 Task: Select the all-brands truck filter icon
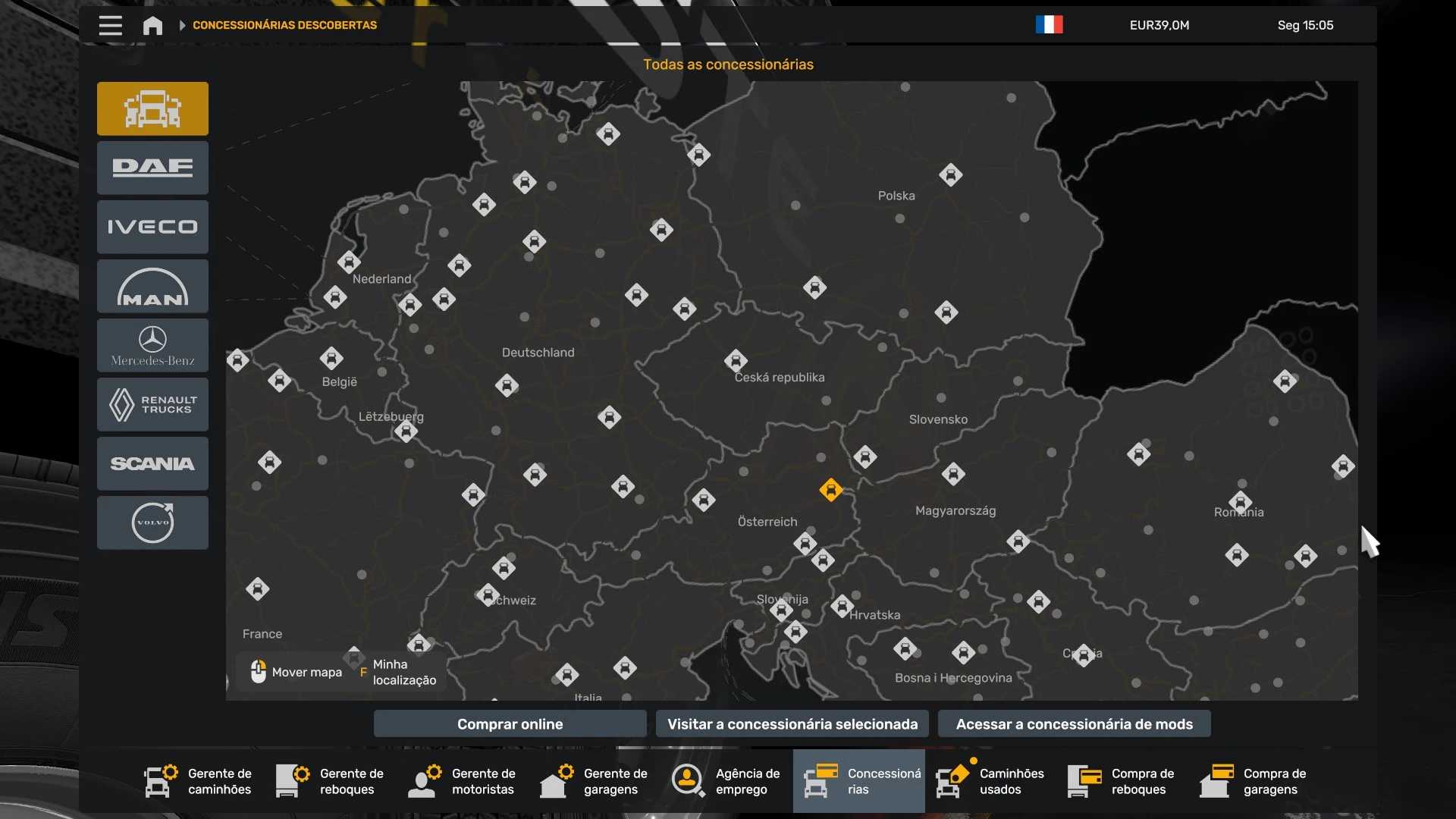coord(152,108)
